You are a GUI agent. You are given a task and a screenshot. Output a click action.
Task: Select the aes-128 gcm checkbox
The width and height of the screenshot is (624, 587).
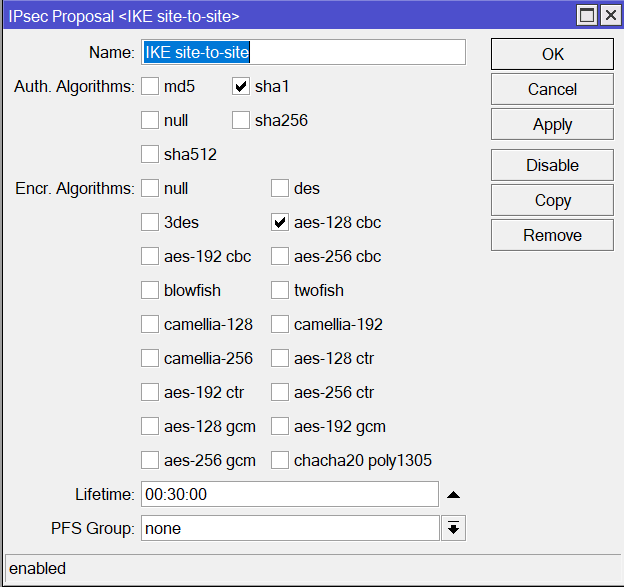[150, 426]
